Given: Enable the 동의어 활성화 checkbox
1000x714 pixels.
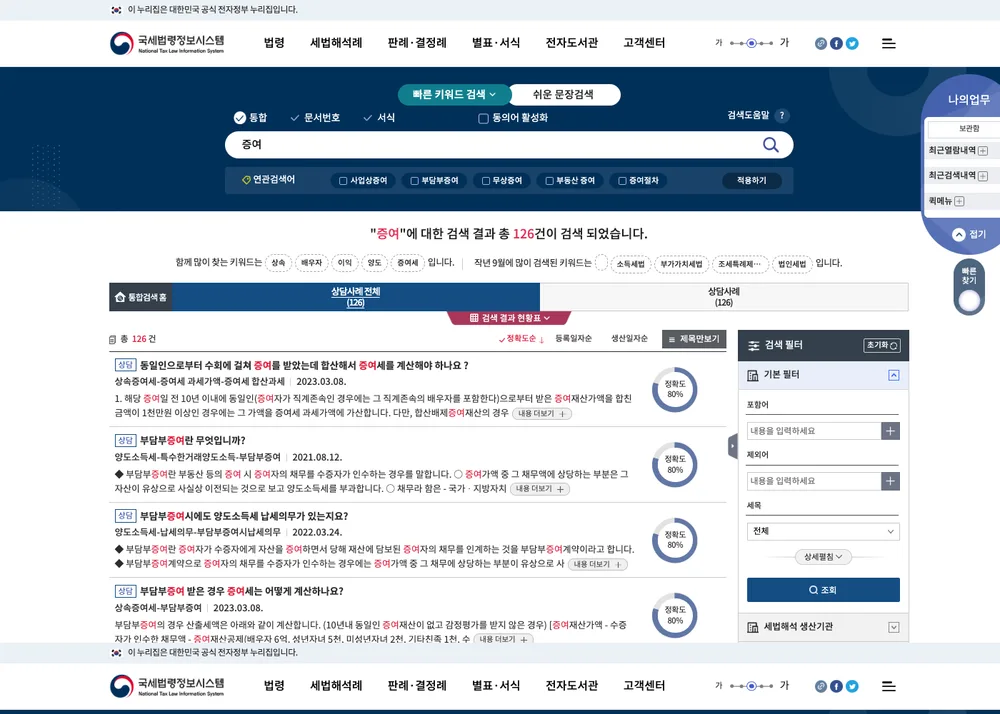Looking at the screenshot, I should 483,119.
